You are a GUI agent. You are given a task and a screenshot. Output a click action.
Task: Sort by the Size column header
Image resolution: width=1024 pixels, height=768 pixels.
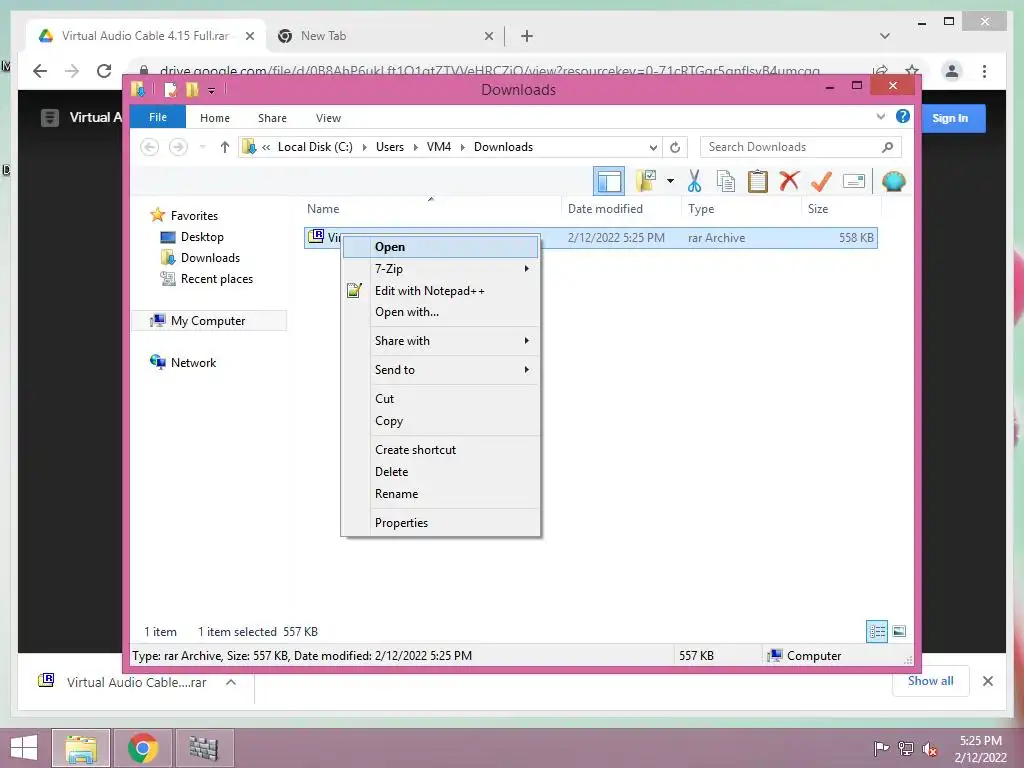[x=841, y=209]
